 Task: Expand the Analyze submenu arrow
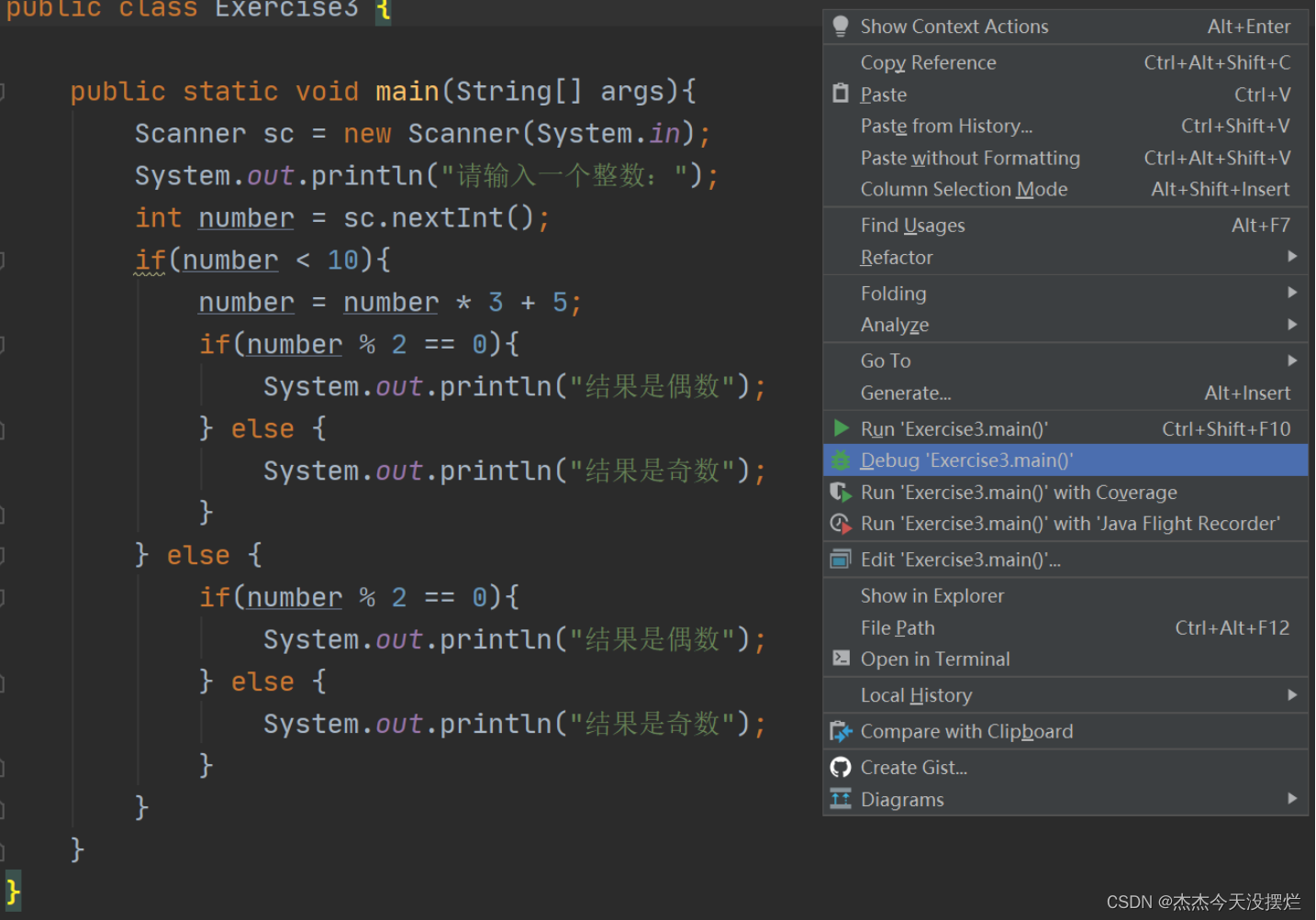click(x=1292, y=325)
